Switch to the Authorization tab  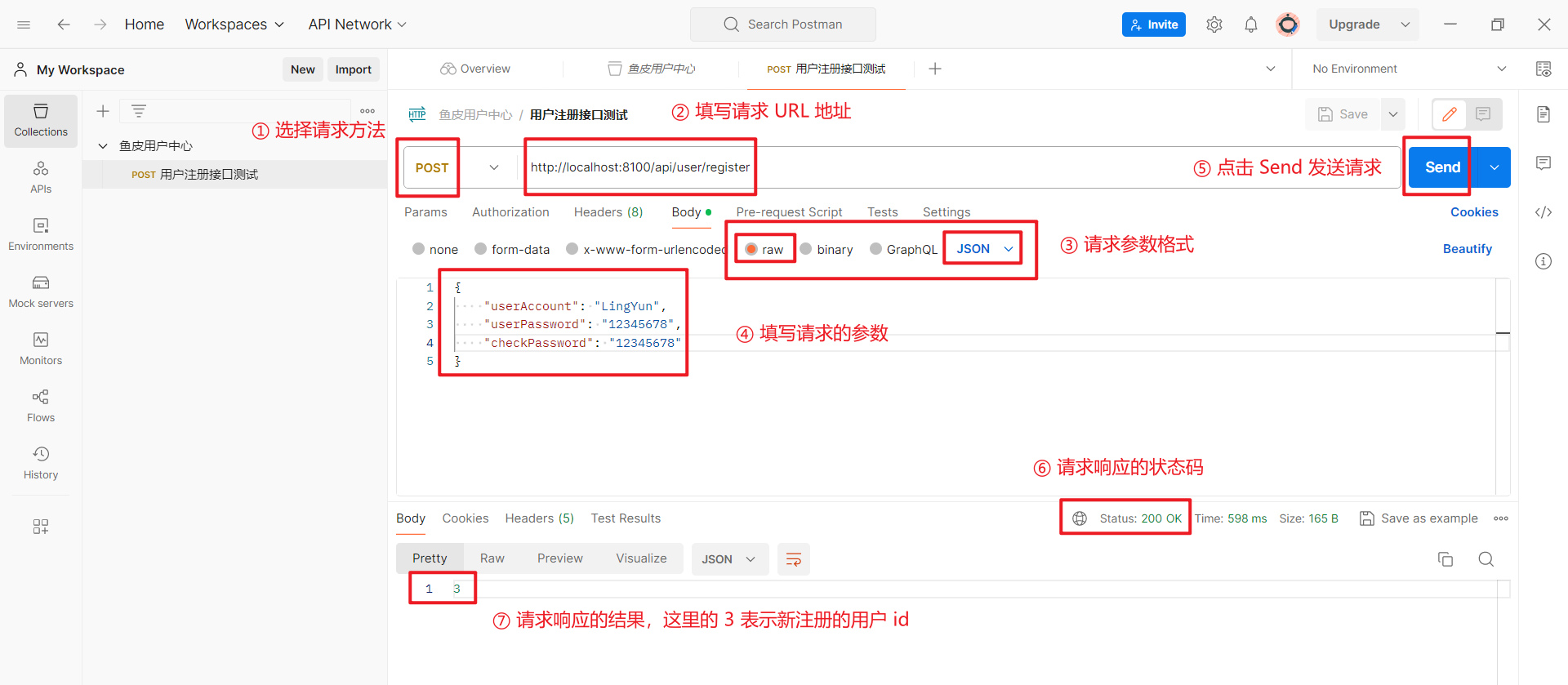click(x=510, y=212)
